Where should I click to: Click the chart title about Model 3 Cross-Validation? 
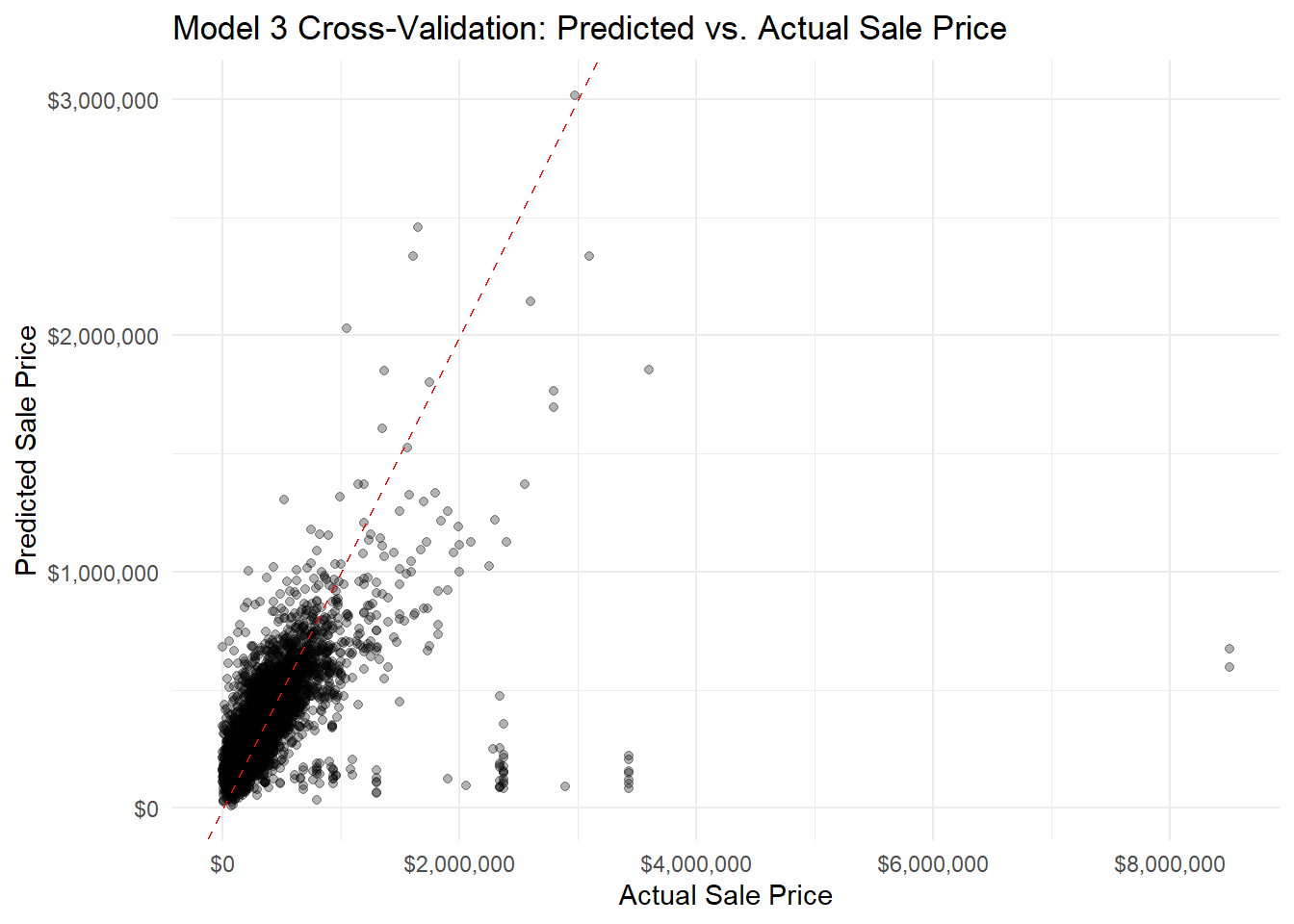point(589,29)
